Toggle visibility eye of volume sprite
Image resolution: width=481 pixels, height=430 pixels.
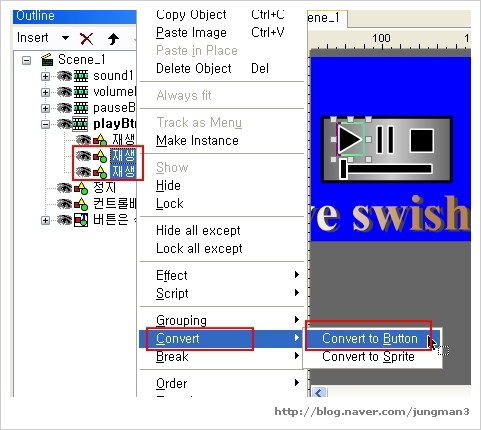(64, 92)
